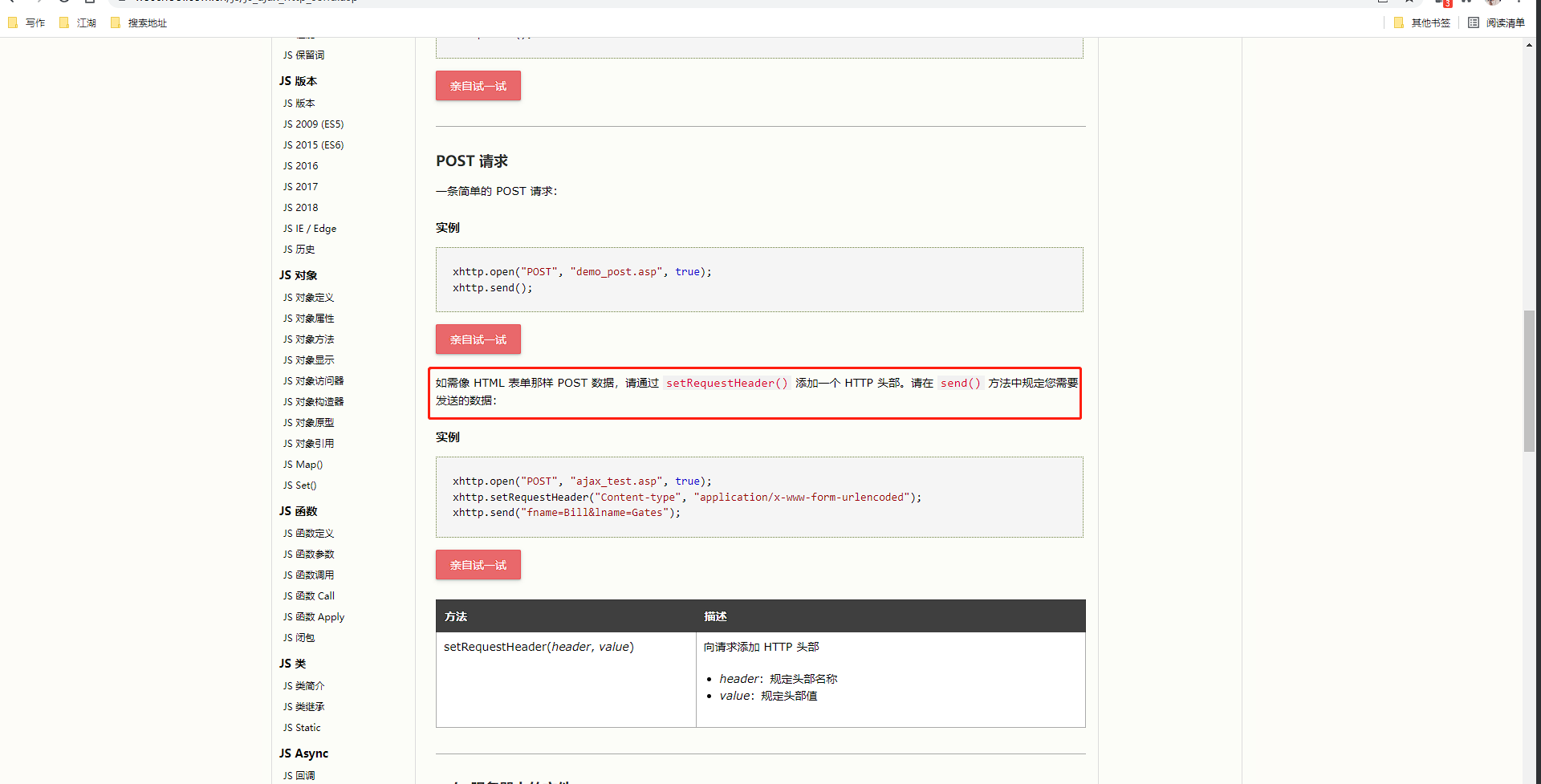Navigate to JS 对象引用
Image resolution: width=1541 pixels, height=784 pixels.
(308, 444)
